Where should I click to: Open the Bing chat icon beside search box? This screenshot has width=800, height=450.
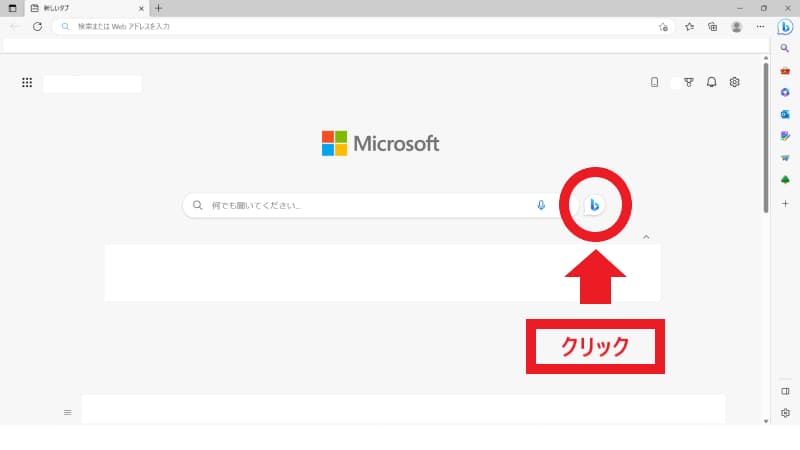594,205
